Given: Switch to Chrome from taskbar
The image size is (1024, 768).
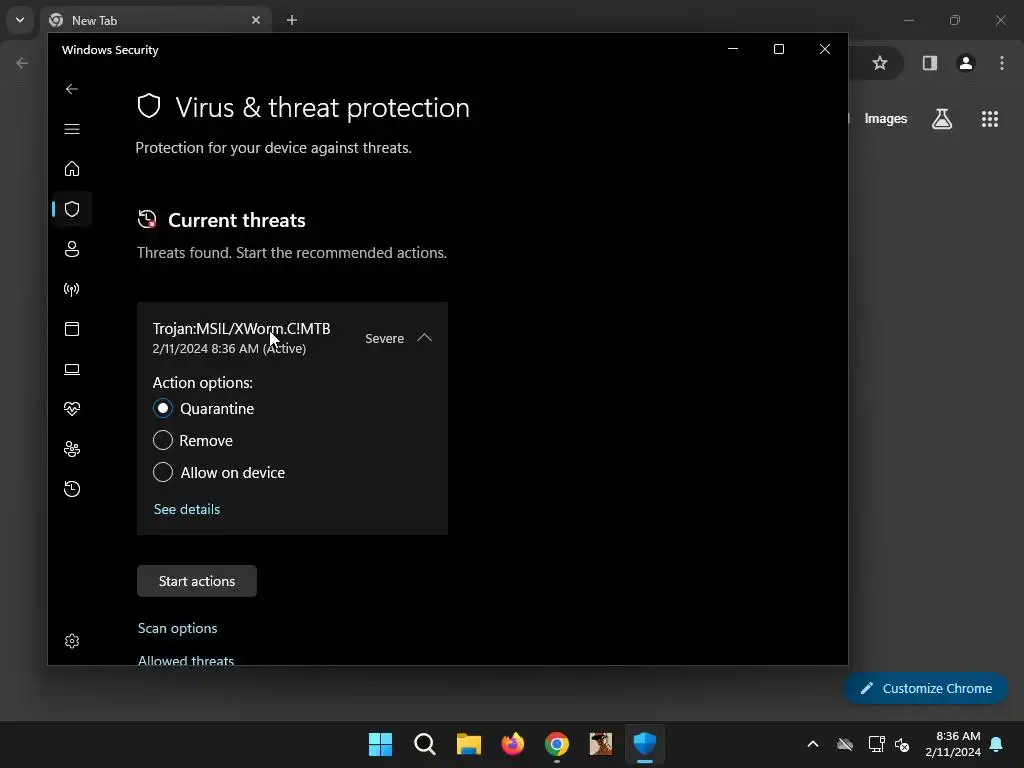Looking at the screenshot, I should [557, 744].
